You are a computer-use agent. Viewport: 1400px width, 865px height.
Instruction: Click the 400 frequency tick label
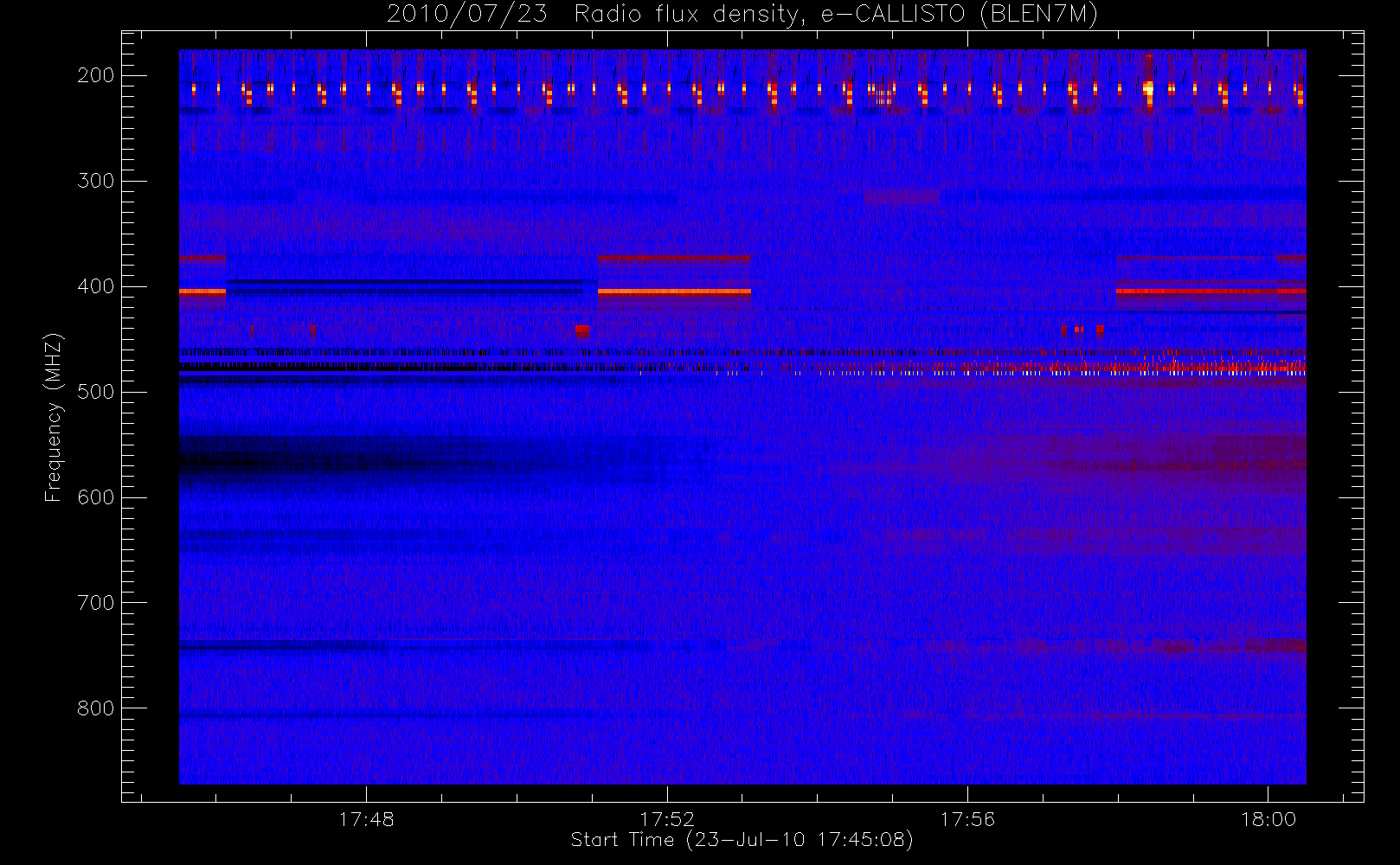(95, 286)
